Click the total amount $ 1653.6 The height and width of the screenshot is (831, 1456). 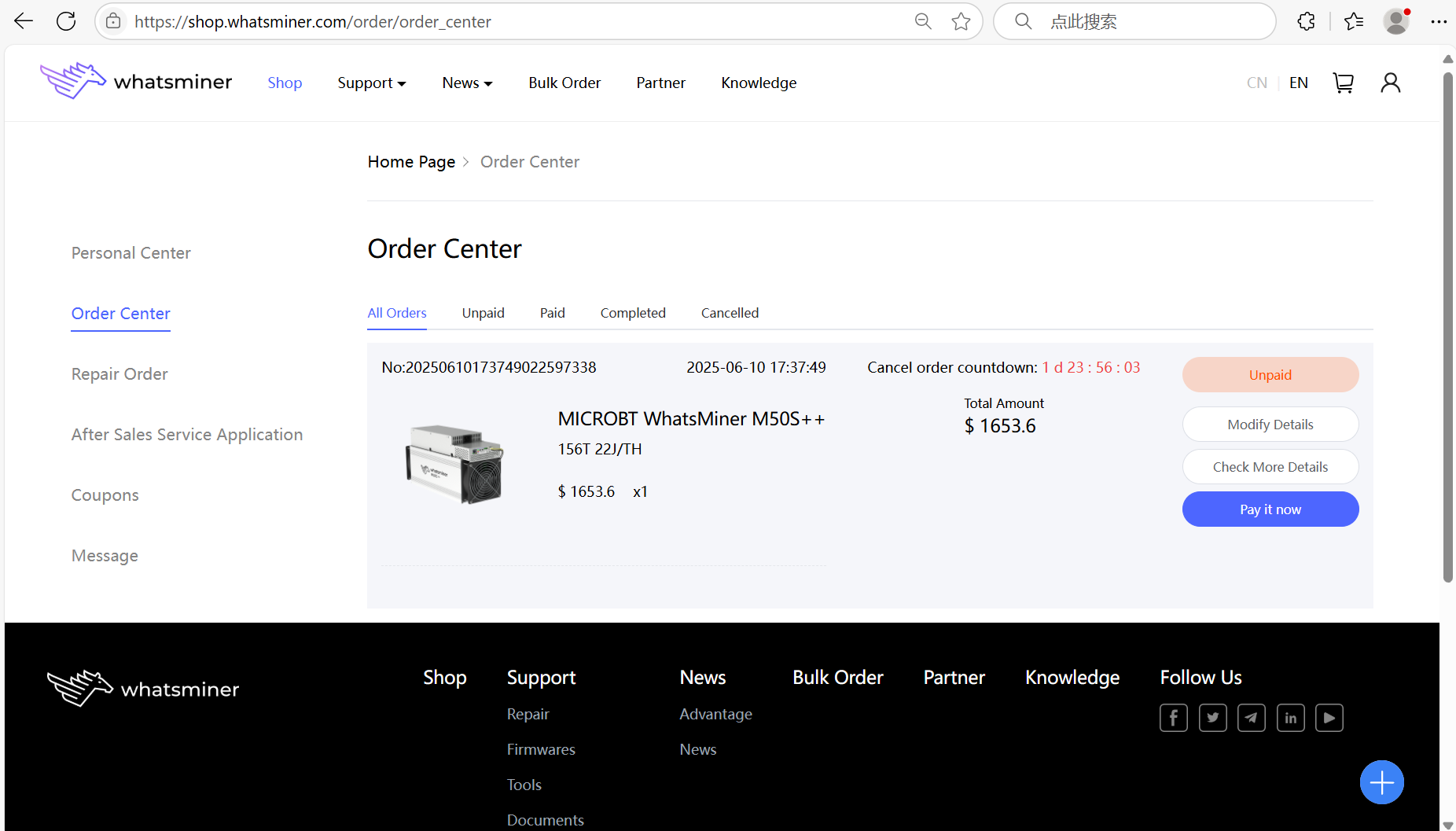[x=1000, y=426]
